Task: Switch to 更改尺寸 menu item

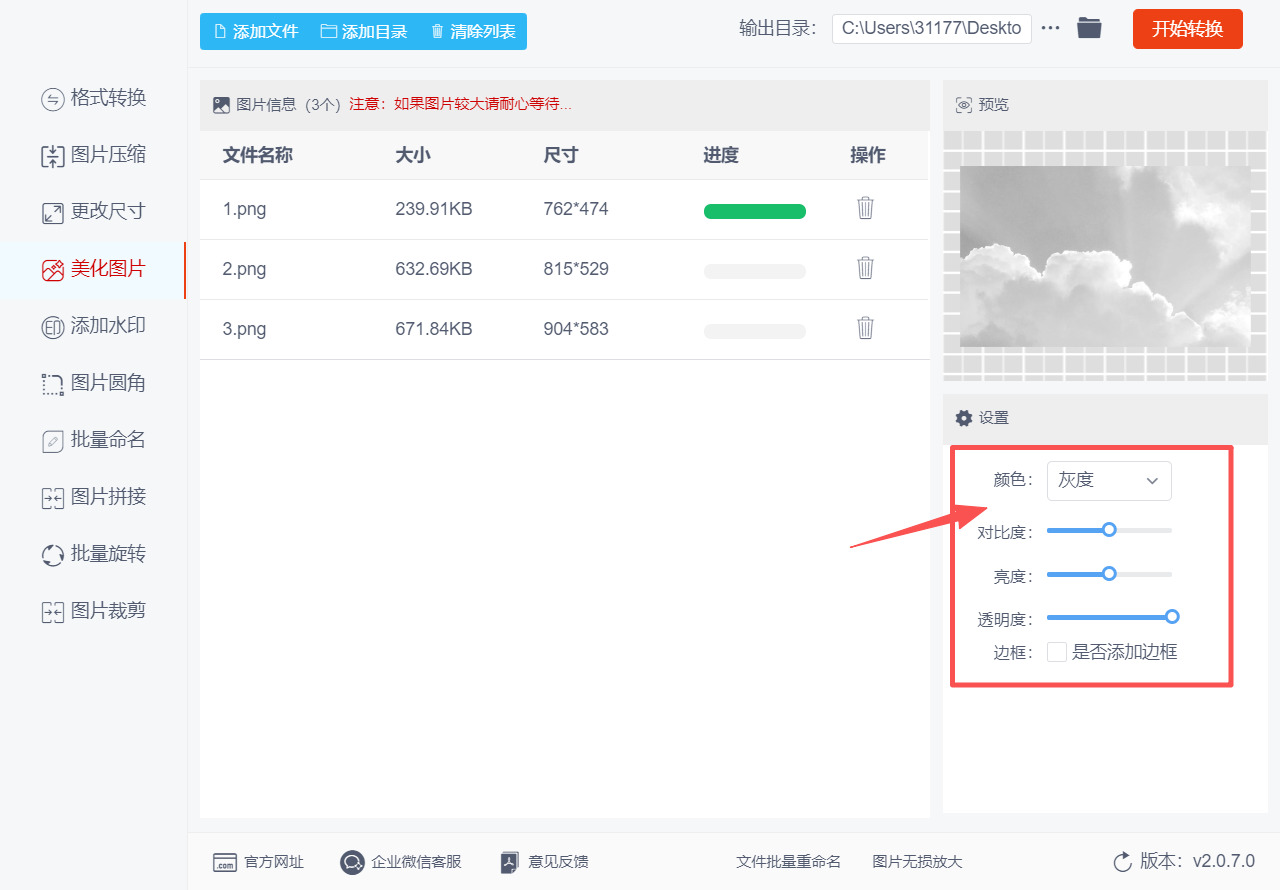Action: (93, 212)
